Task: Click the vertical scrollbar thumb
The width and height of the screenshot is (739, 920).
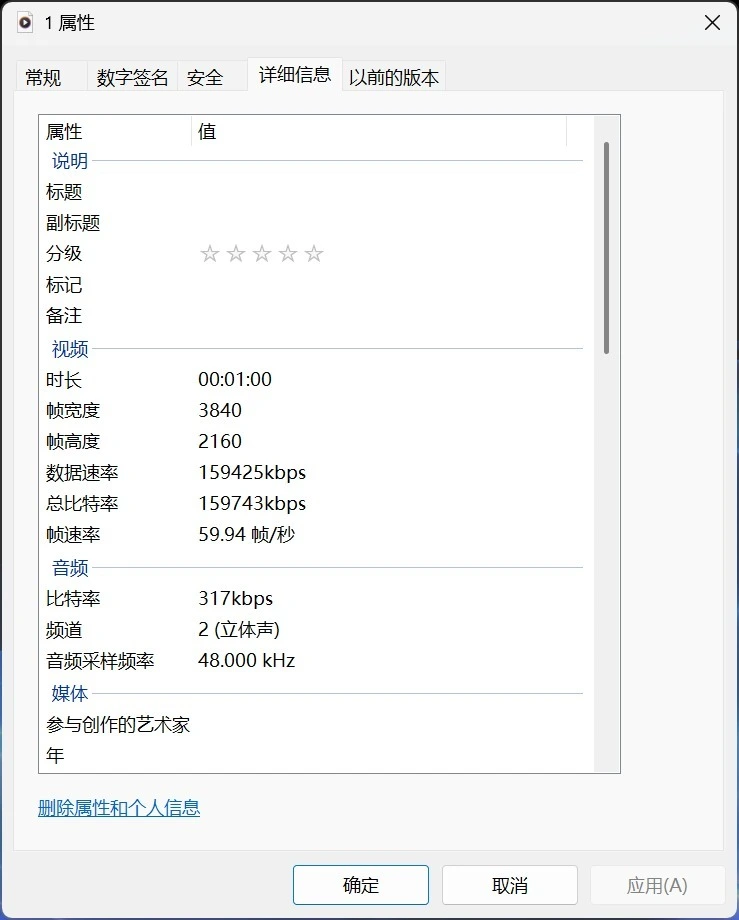Action: tap(606, 247)
